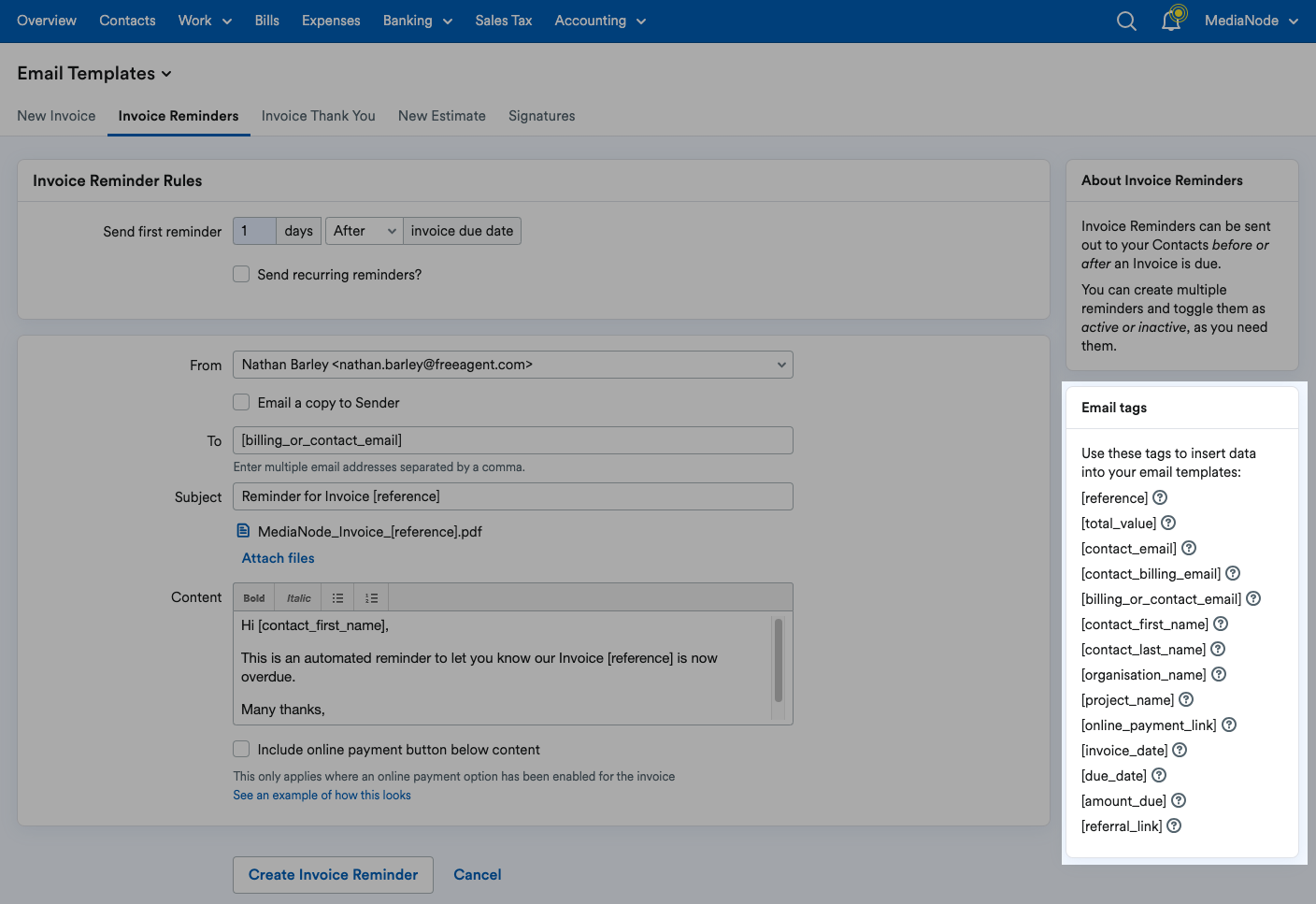The image size is (1316, 904).
Task: Switch to the Signatures tab
Action: [x=542, y=116]
